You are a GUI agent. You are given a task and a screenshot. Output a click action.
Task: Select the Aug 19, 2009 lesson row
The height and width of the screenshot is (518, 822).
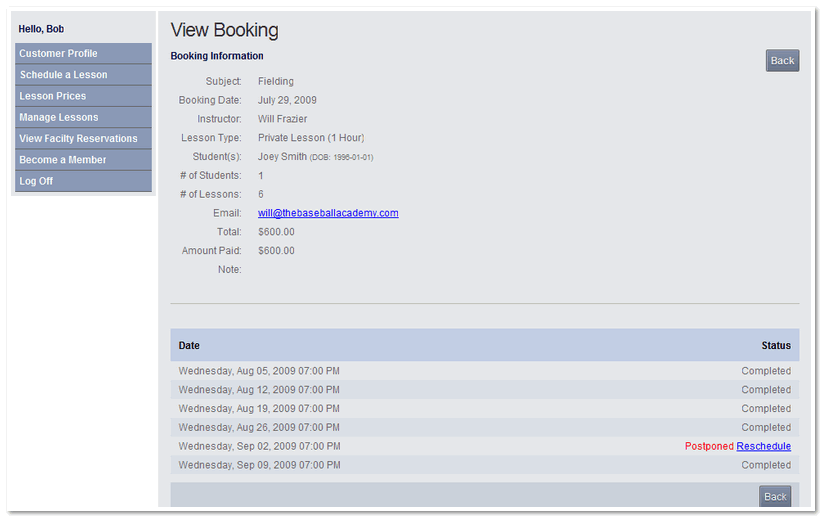coord(259,409)
